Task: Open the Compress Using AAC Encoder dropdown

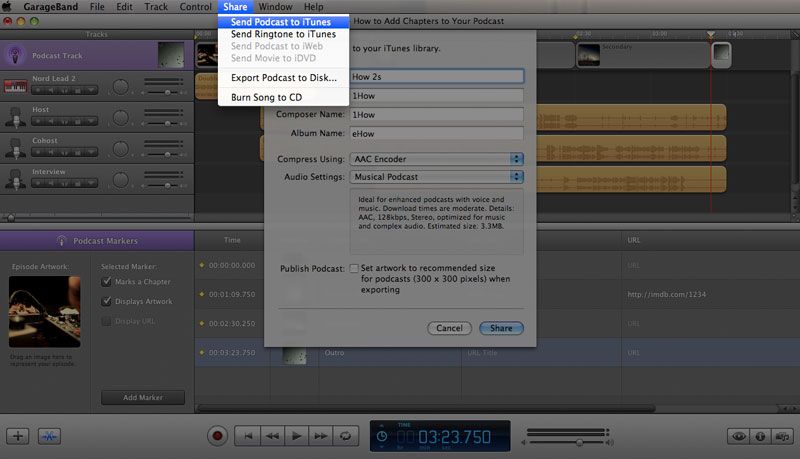Action: 437,159
